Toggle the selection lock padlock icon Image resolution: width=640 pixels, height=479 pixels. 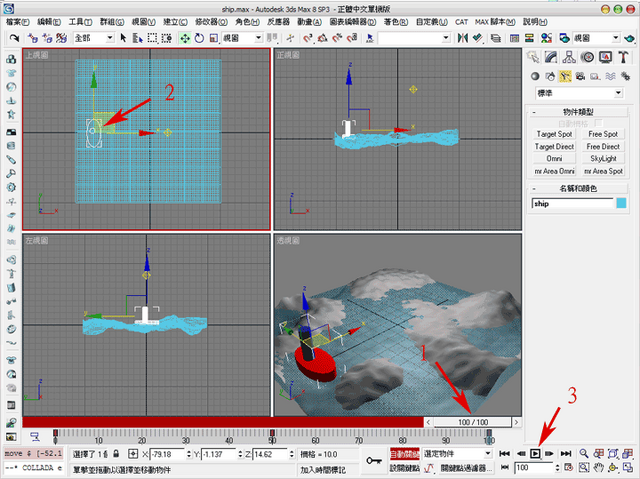click(116, 454)
